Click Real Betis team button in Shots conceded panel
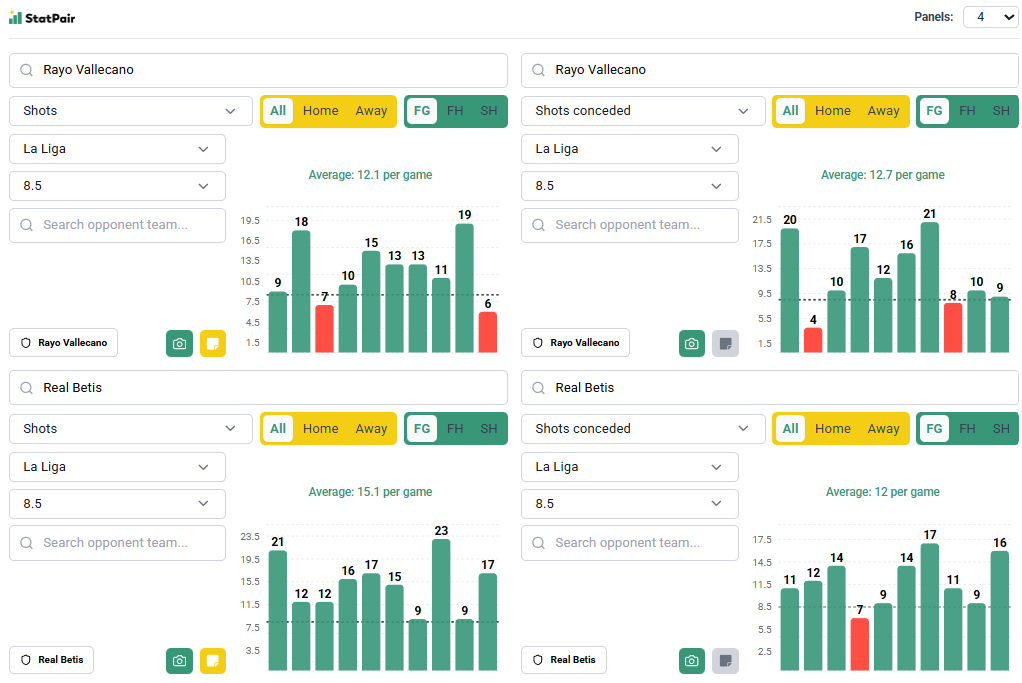This screenshot has height=683, width=1022. pos(564,660)
